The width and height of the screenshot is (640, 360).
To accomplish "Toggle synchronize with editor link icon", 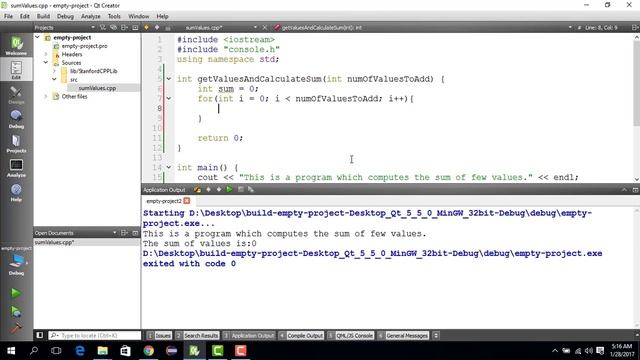I will (x=113, y=27).
